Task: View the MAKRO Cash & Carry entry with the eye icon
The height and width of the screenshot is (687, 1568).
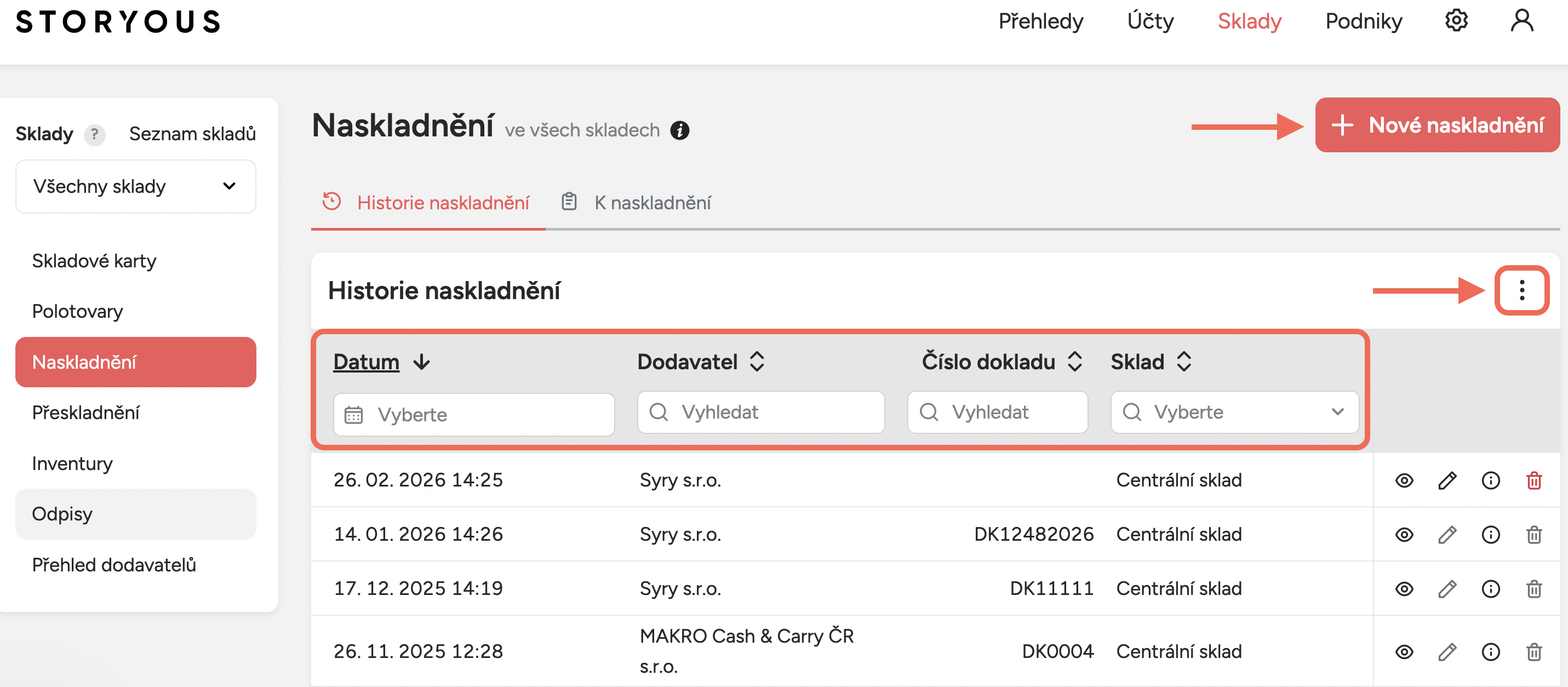Action: tap(1404, 652)
